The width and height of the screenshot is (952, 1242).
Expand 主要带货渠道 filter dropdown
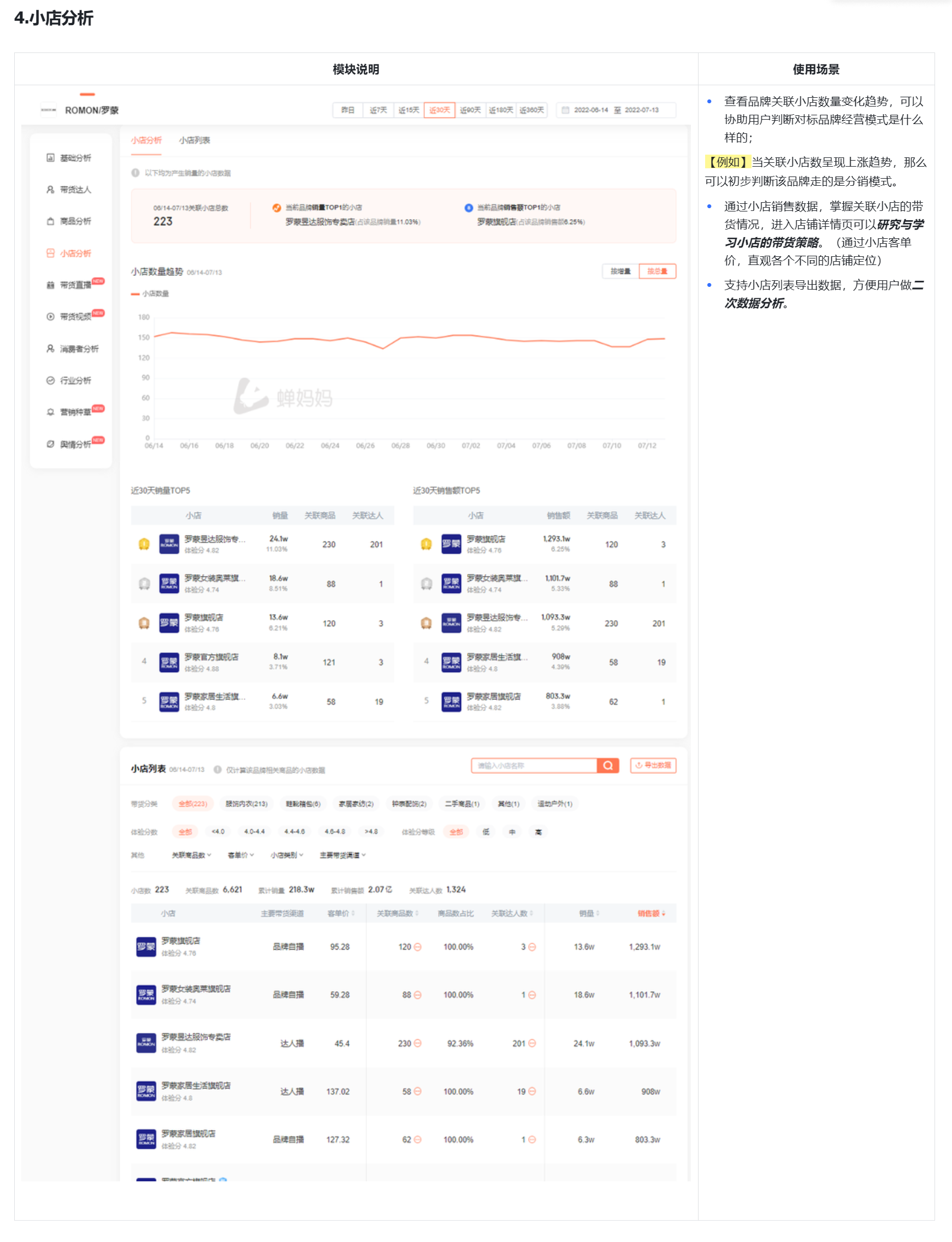click(x=343, y=855)
